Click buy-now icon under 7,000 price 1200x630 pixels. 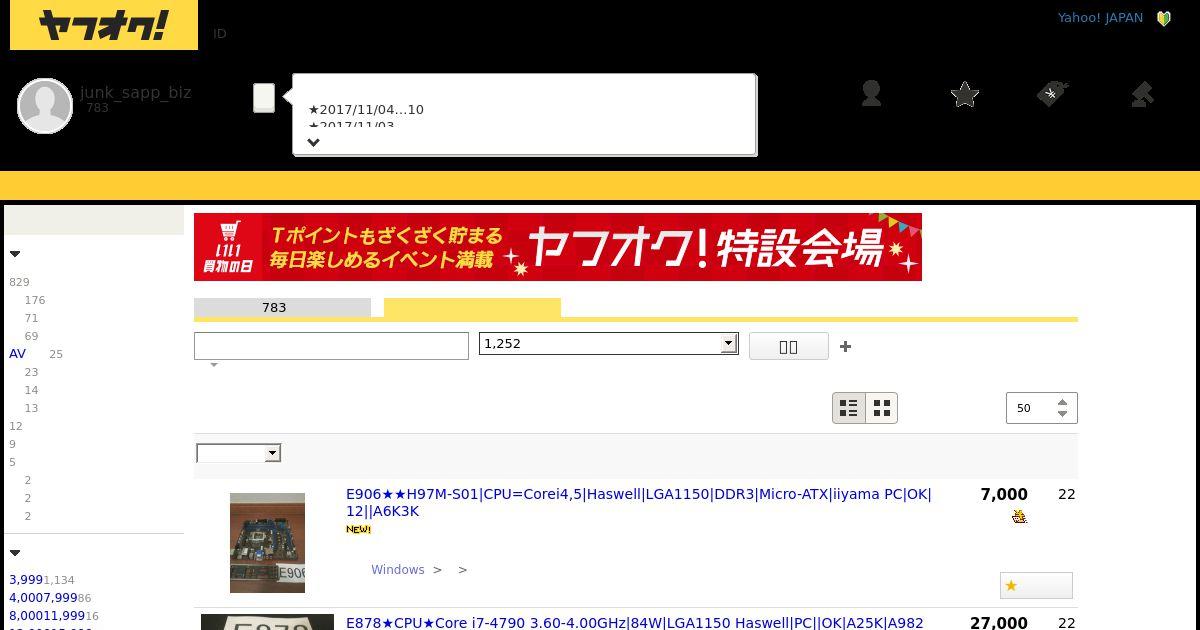pyautogui.click(x=1019, y=516)
